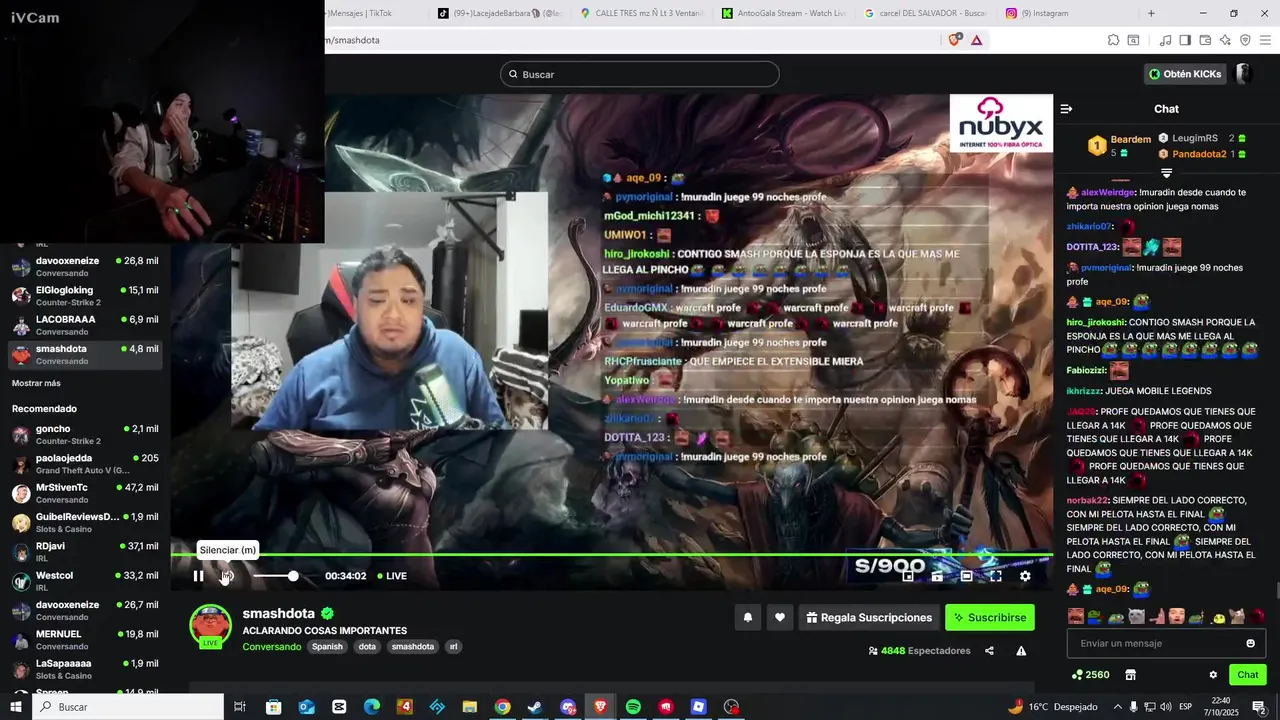Open Brave Wallet icon
1280x720 pixels.
point(1205,40)
